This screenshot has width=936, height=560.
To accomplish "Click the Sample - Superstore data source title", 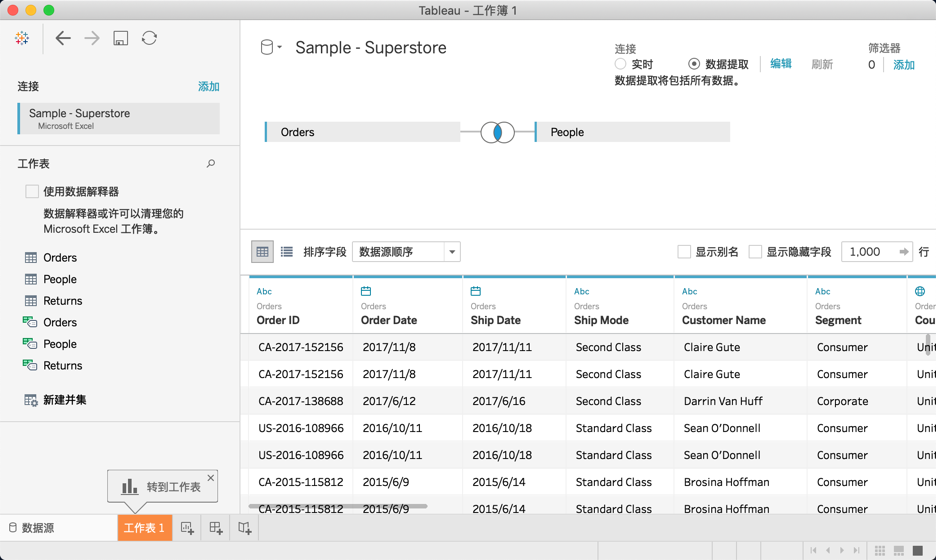I will click(371, 48).
